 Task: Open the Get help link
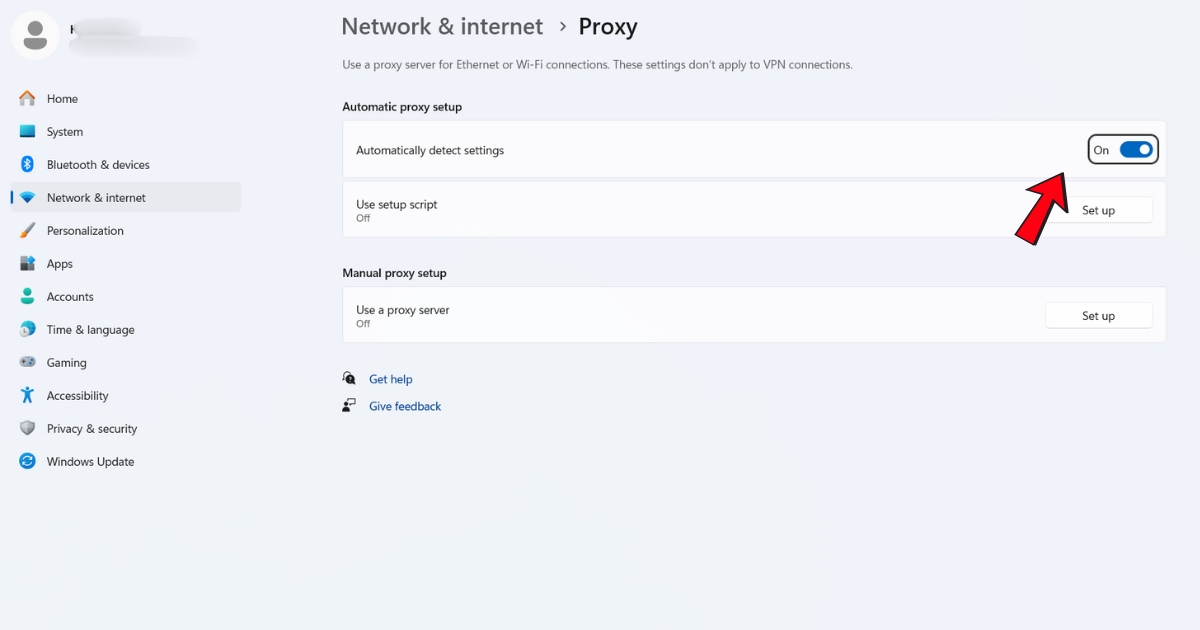tap(391, 379)
